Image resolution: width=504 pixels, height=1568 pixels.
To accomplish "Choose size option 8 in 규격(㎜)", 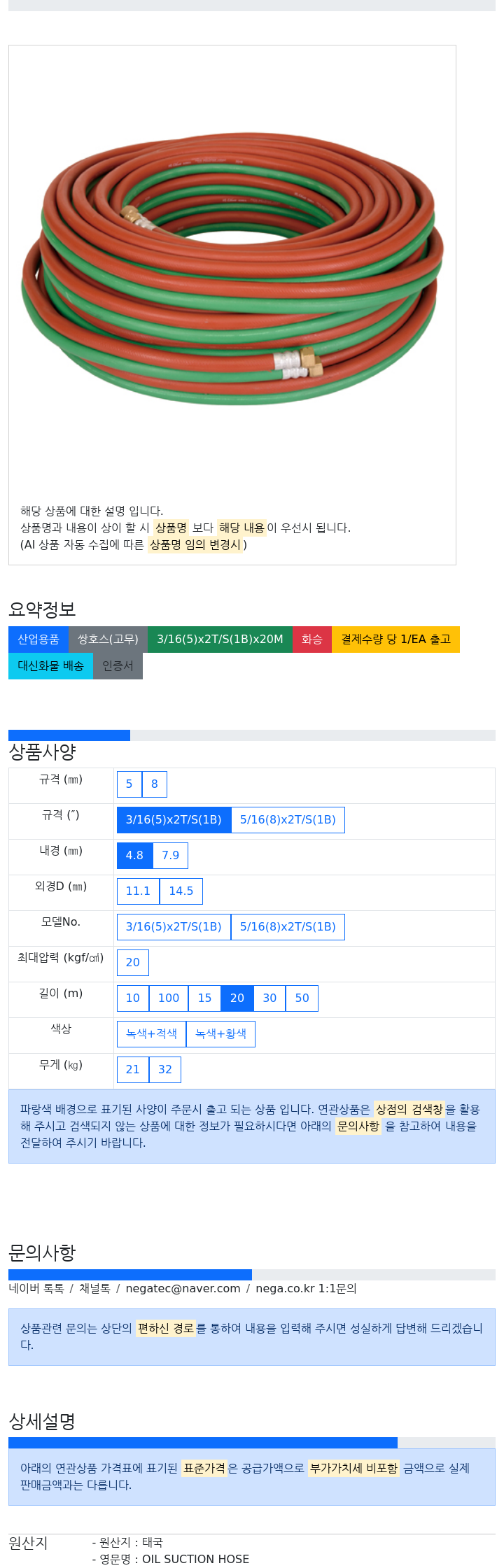I will tap(155, 784).
